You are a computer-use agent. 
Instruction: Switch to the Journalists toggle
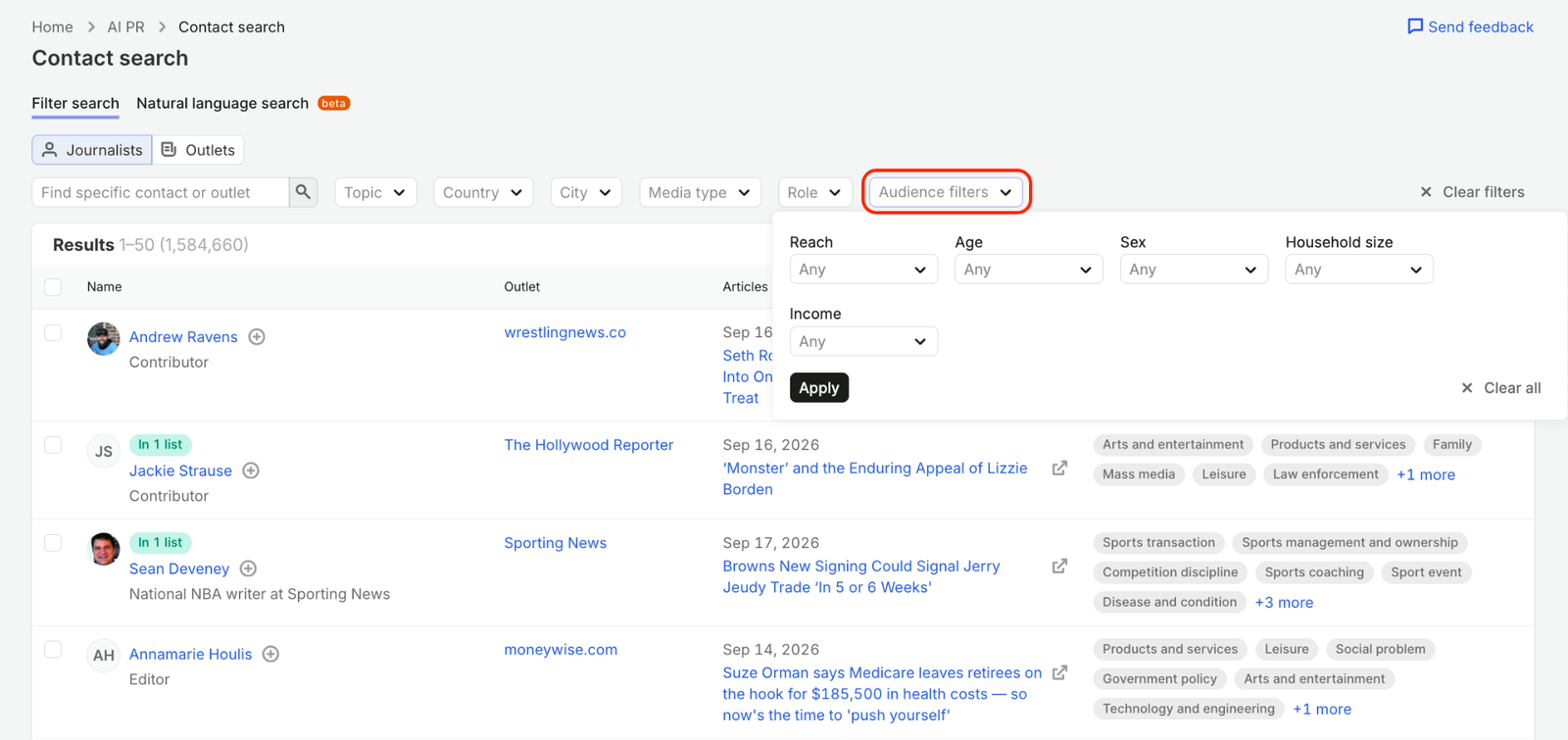coord(92,150)
